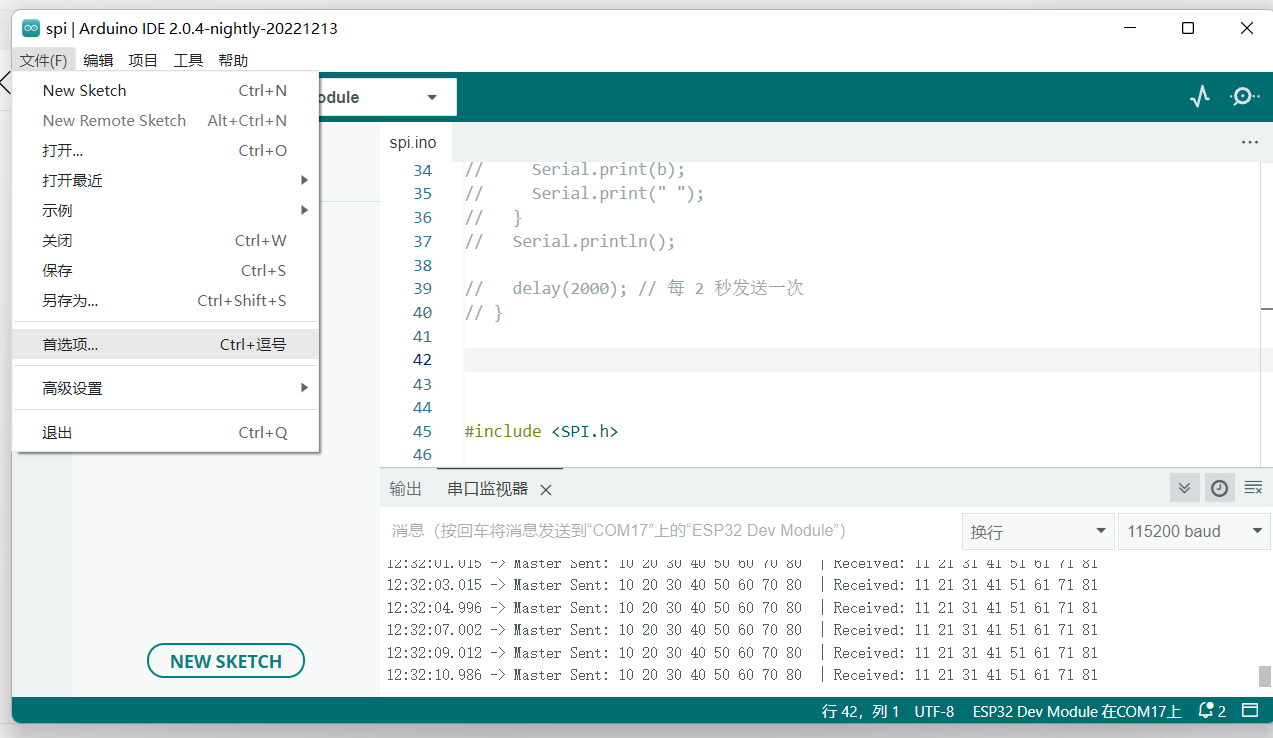Open the 项目 menu

tap(143, 60)
